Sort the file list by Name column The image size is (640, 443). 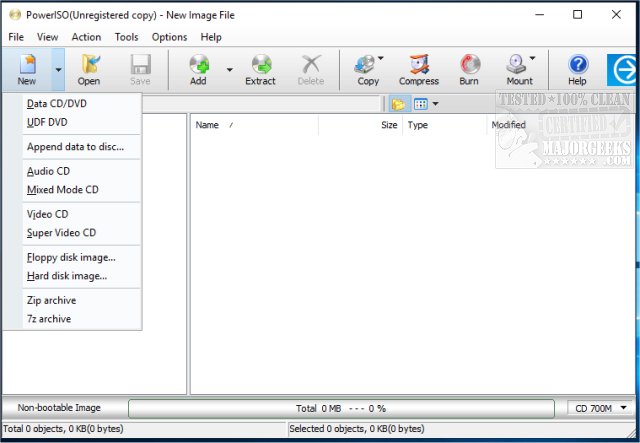click(x=208, y=125)
